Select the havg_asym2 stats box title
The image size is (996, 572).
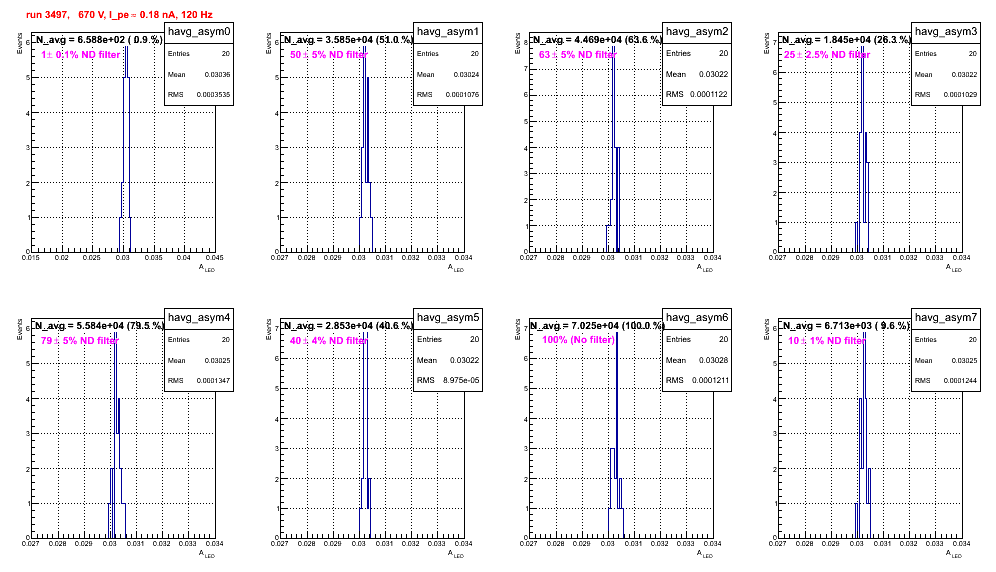point(697,32)
